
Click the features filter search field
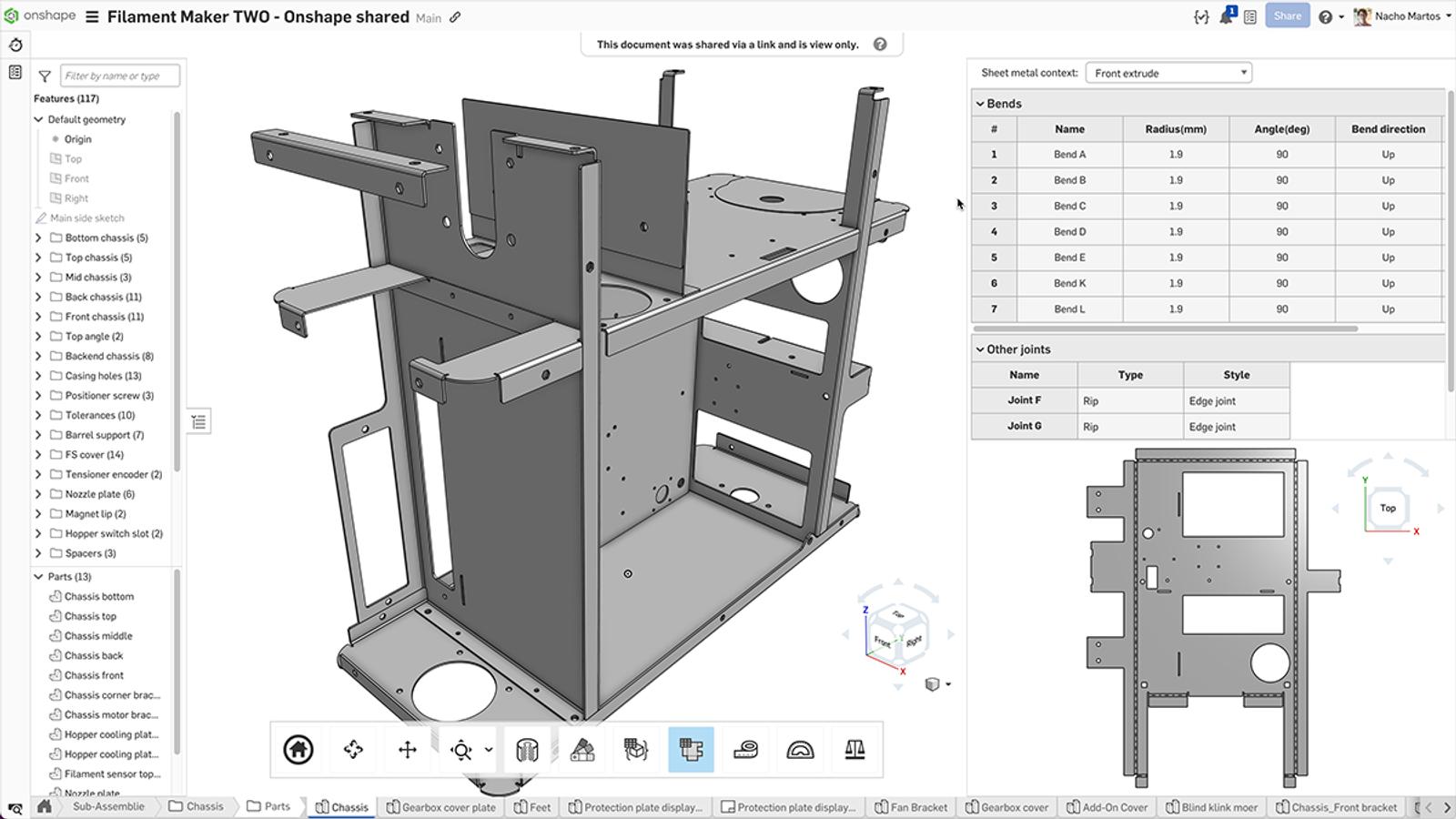(119, 76)
